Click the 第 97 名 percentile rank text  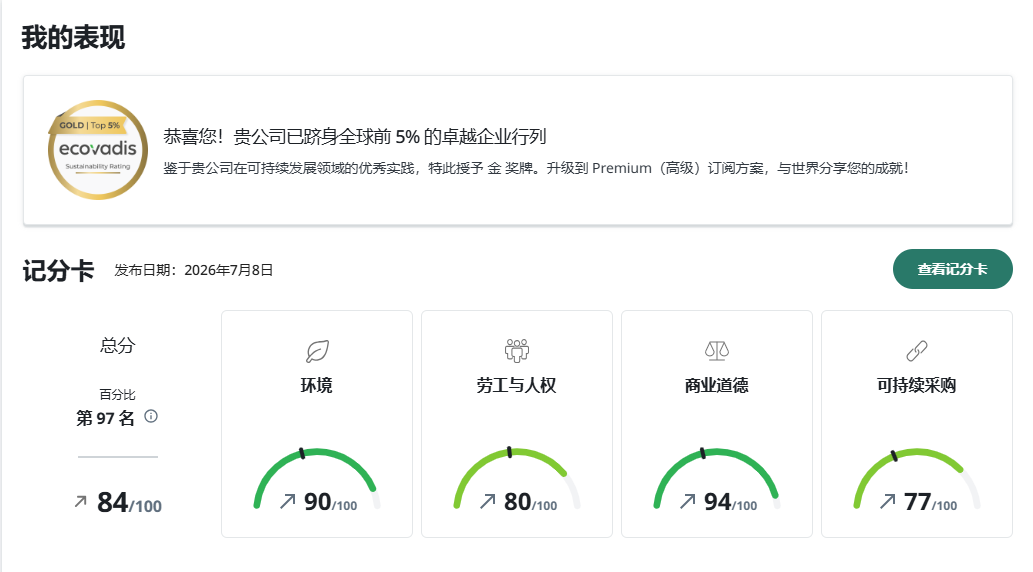coord(105,418)
